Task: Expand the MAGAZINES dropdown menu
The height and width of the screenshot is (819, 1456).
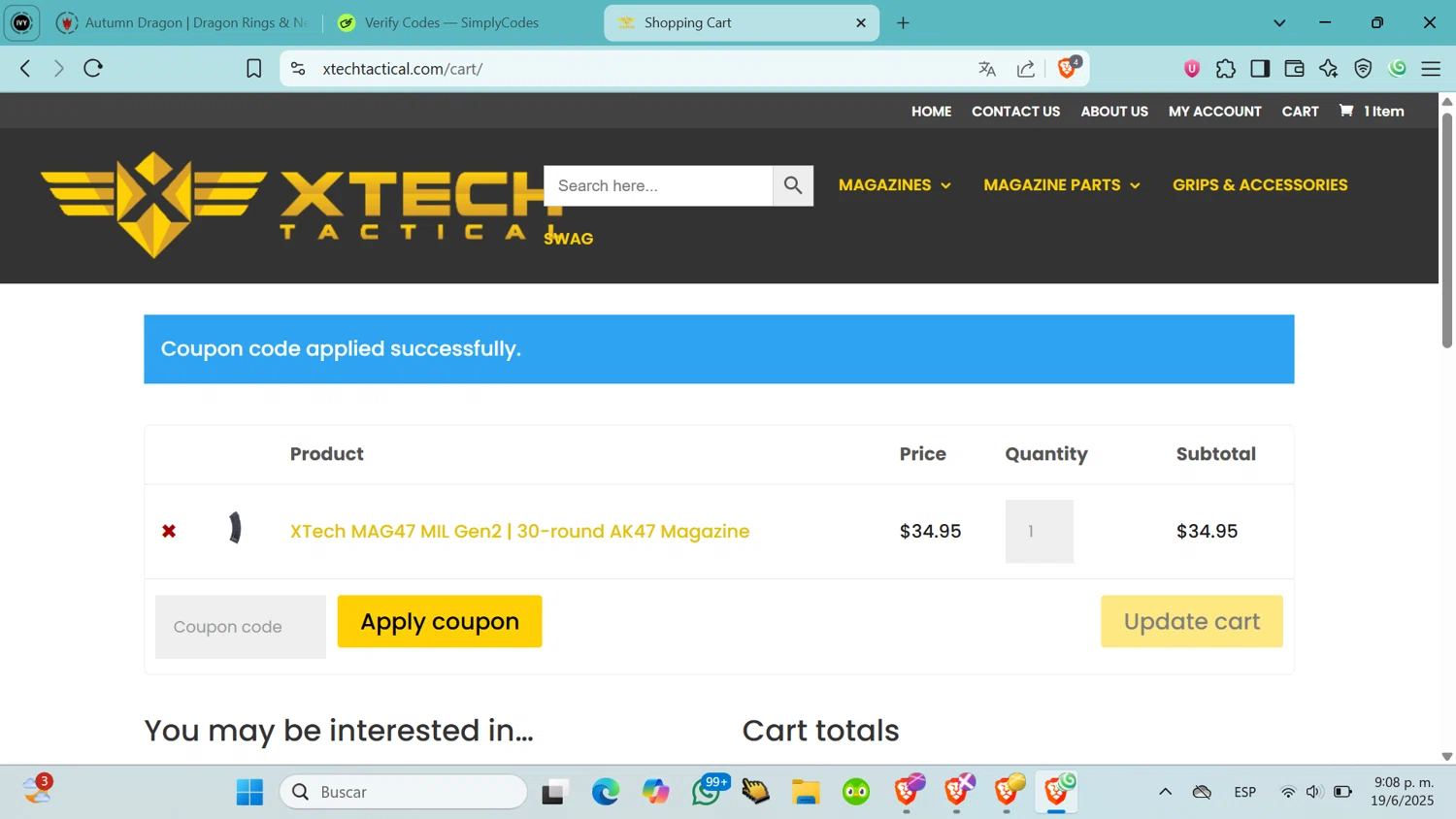Action: (x=895, y=185)
